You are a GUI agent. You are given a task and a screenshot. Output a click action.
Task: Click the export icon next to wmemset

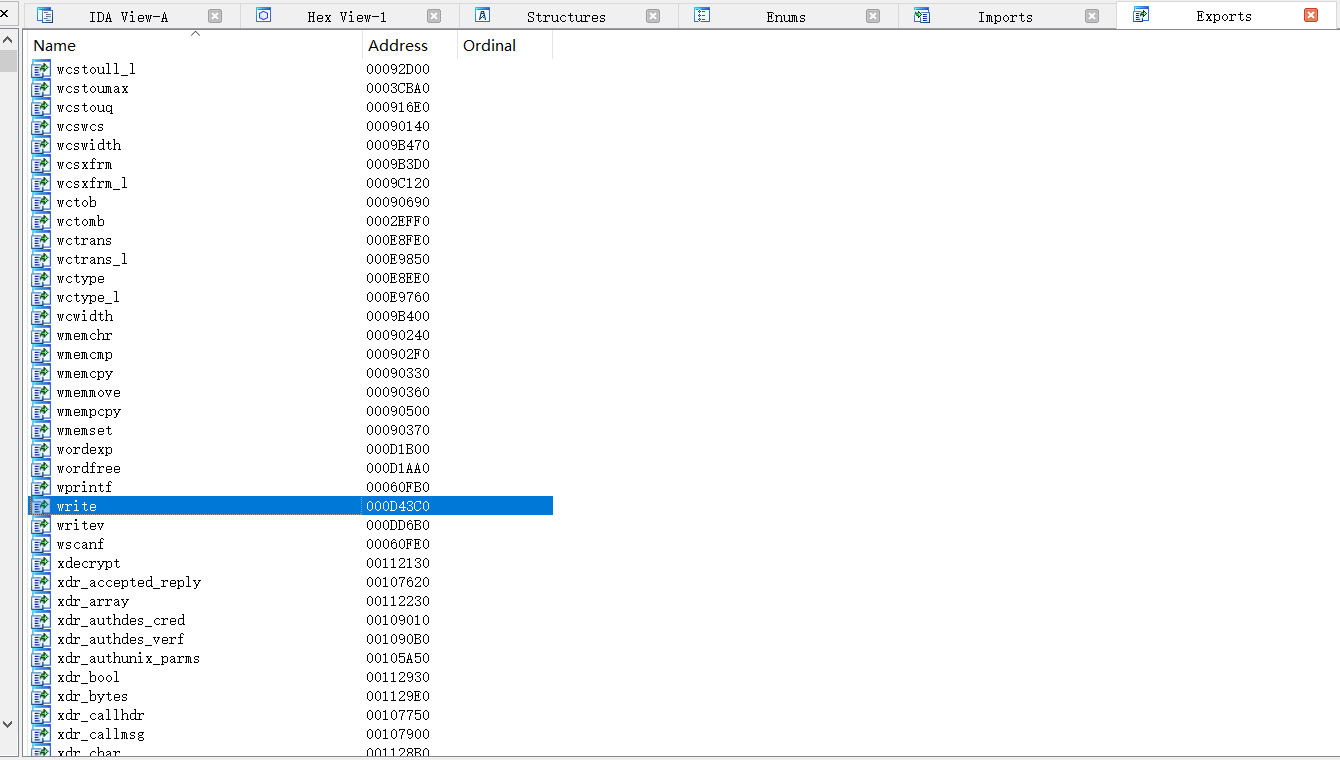(41, 430)
